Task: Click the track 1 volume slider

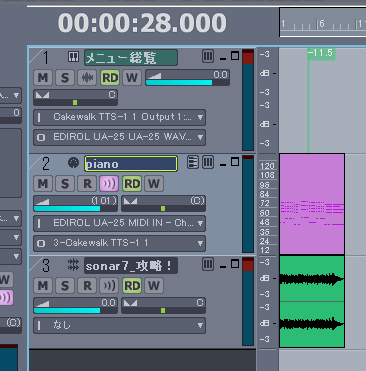Action: (x=187, y=78)
